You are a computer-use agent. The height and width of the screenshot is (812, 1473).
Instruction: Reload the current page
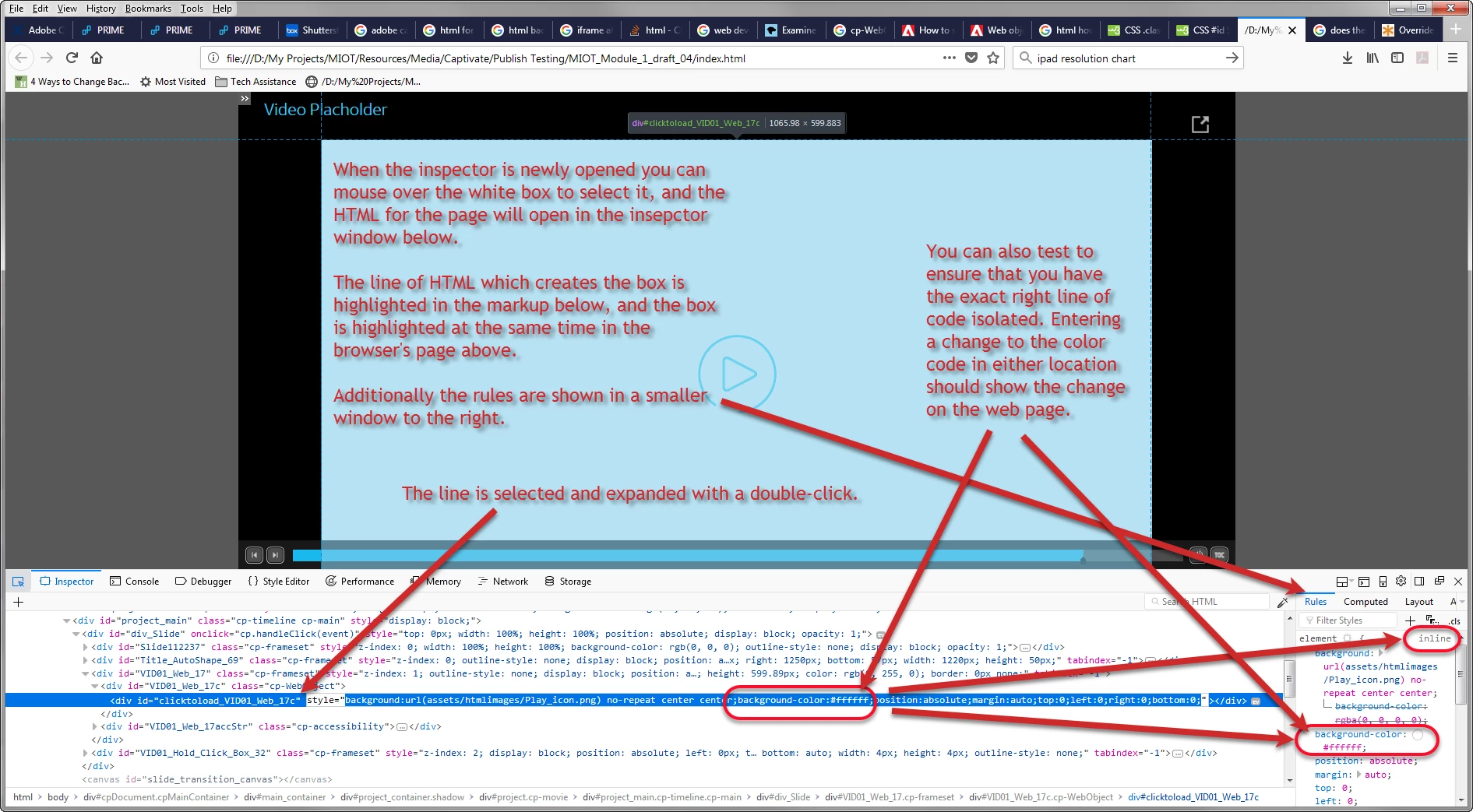tap(72, 58)
